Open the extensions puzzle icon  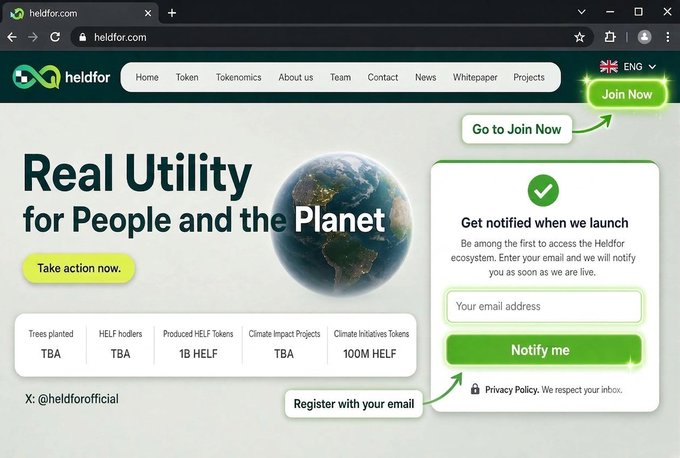610,37
